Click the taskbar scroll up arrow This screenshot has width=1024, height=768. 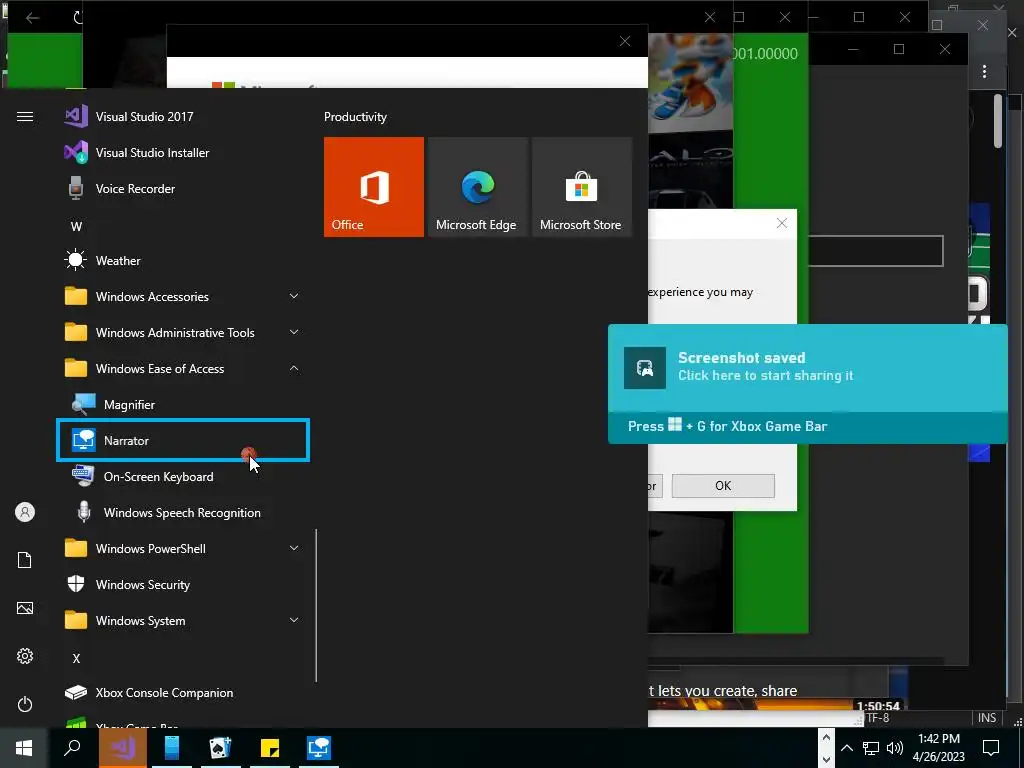coord(825,738)
